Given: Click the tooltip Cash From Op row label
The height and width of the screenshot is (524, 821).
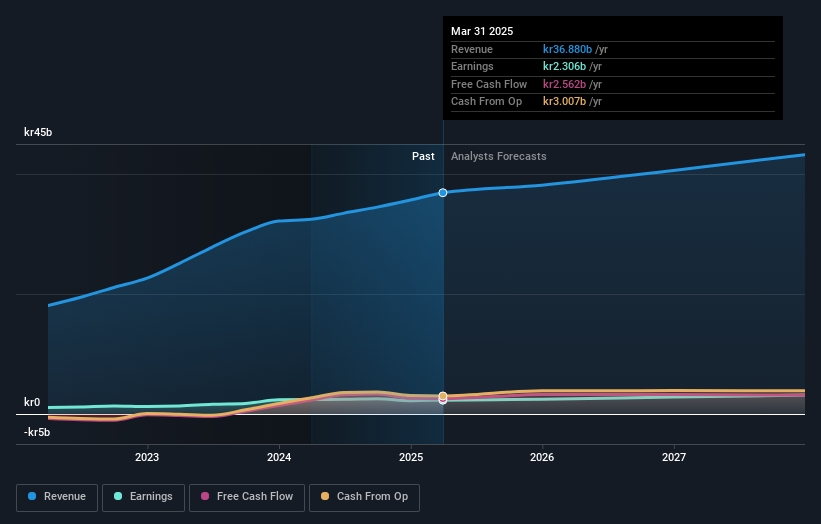Looking at the screenshot, I should (x=486, y=102).
